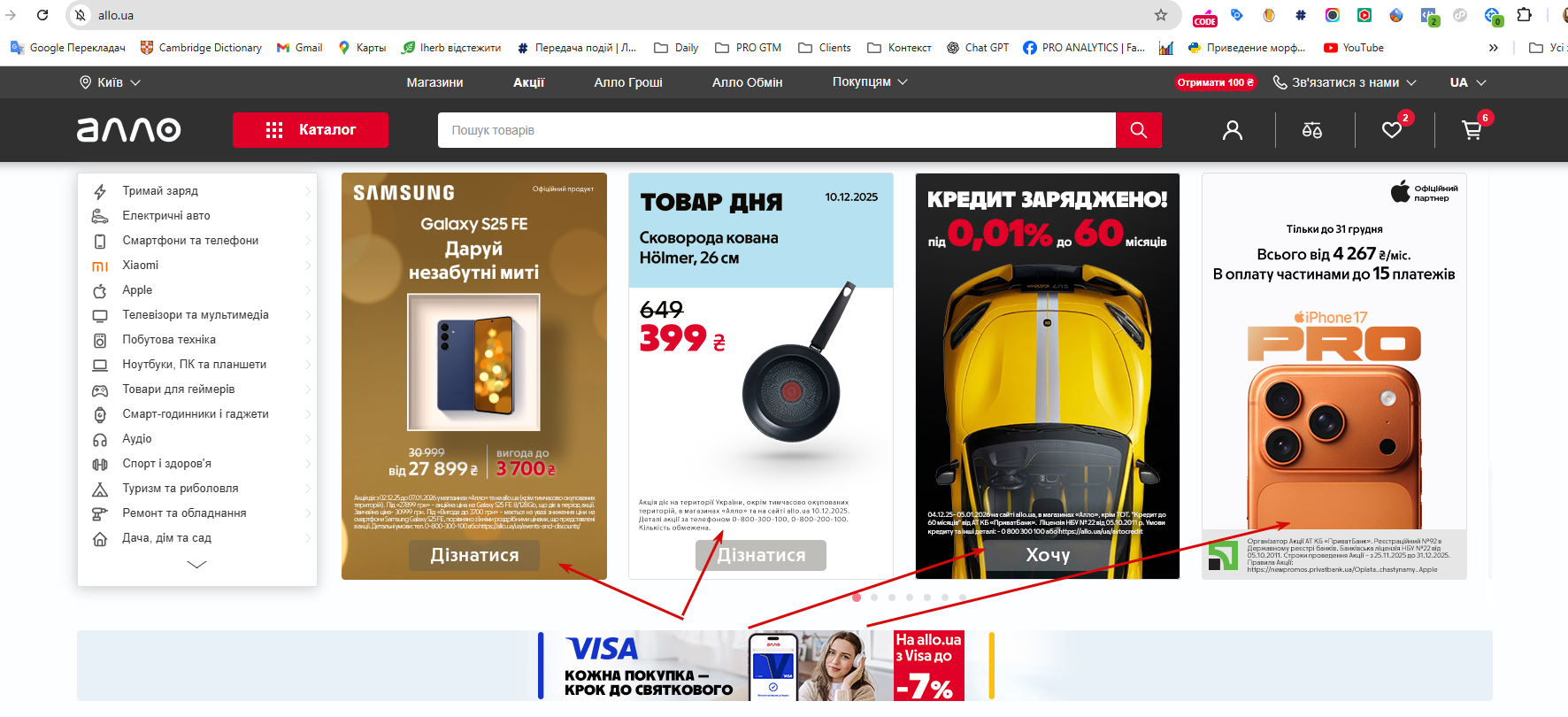Viewport: 1568px width, 717px height.
Task: Expand the Київ city selector dropdown
Action: pos(110,82)
